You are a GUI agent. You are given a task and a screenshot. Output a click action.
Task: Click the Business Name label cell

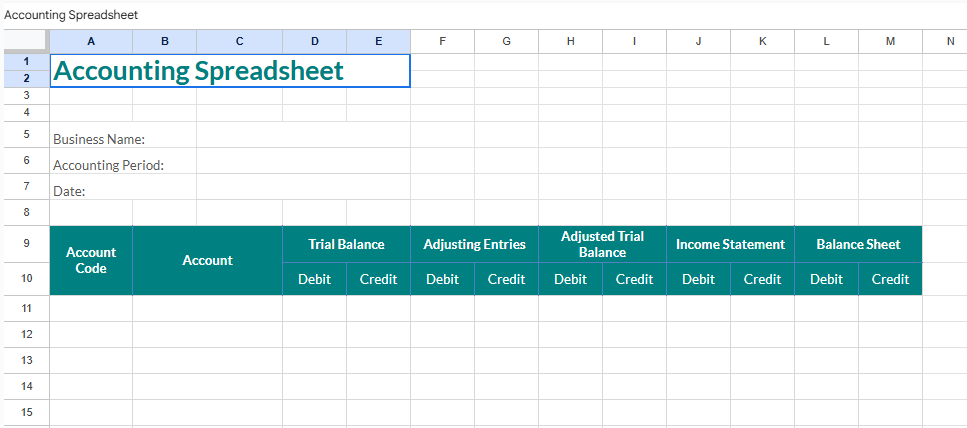point(99,140)
